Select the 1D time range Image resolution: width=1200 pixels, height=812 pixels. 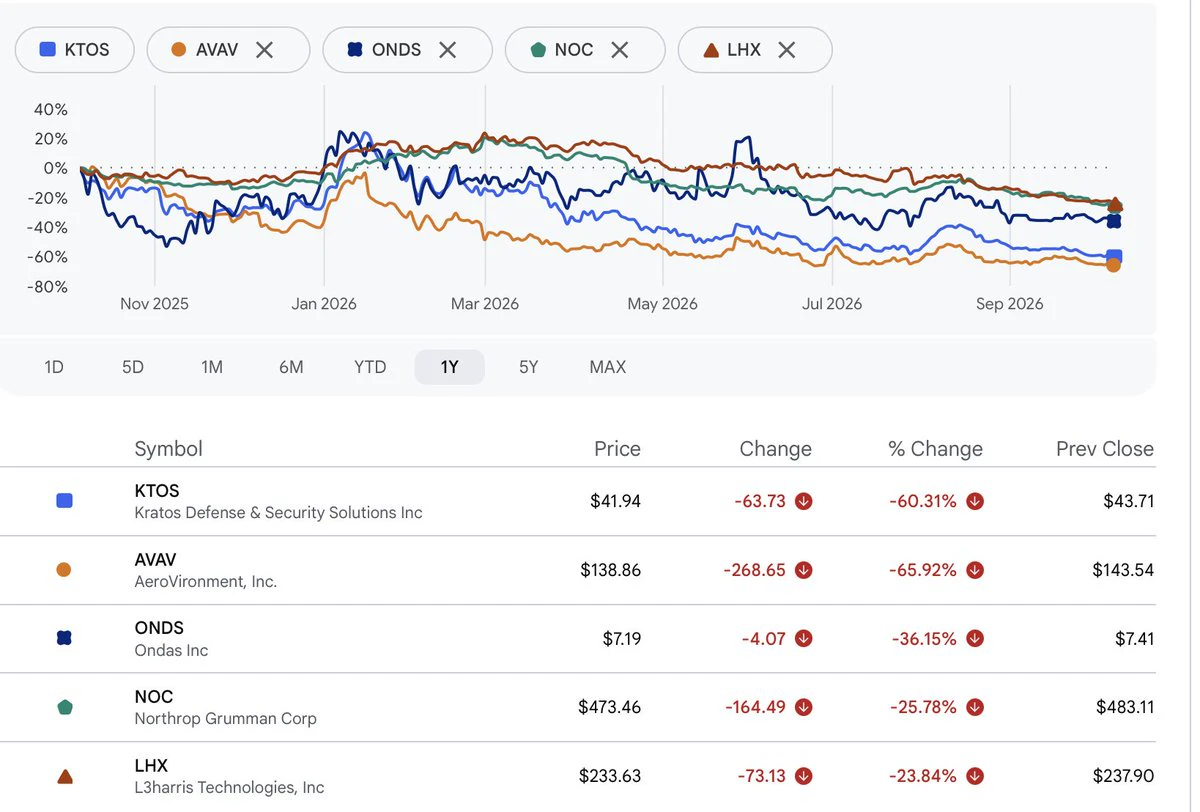pos(54,367)
